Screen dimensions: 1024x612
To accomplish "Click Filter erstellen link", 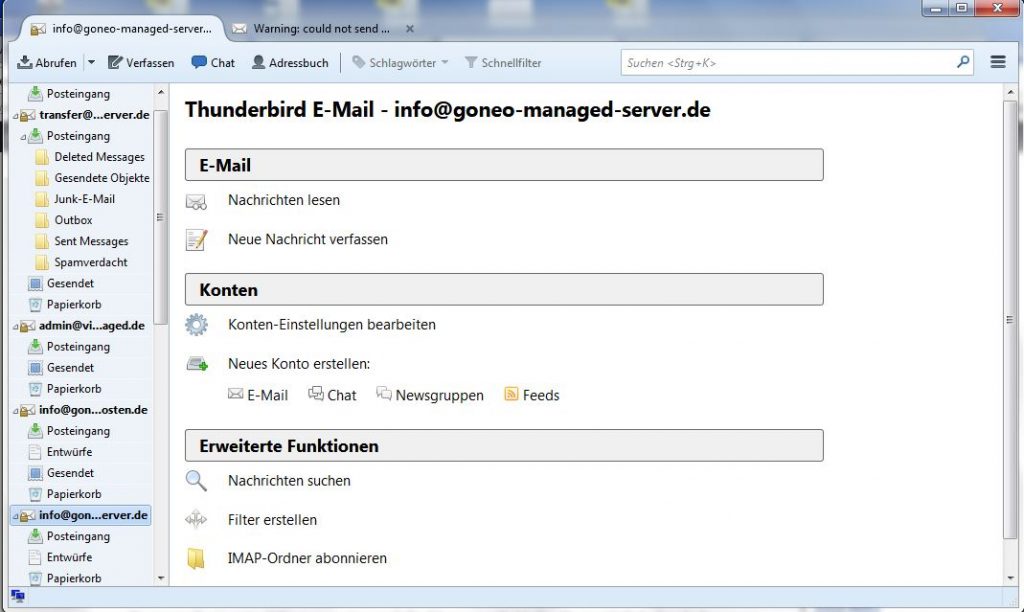I will 272,520.
